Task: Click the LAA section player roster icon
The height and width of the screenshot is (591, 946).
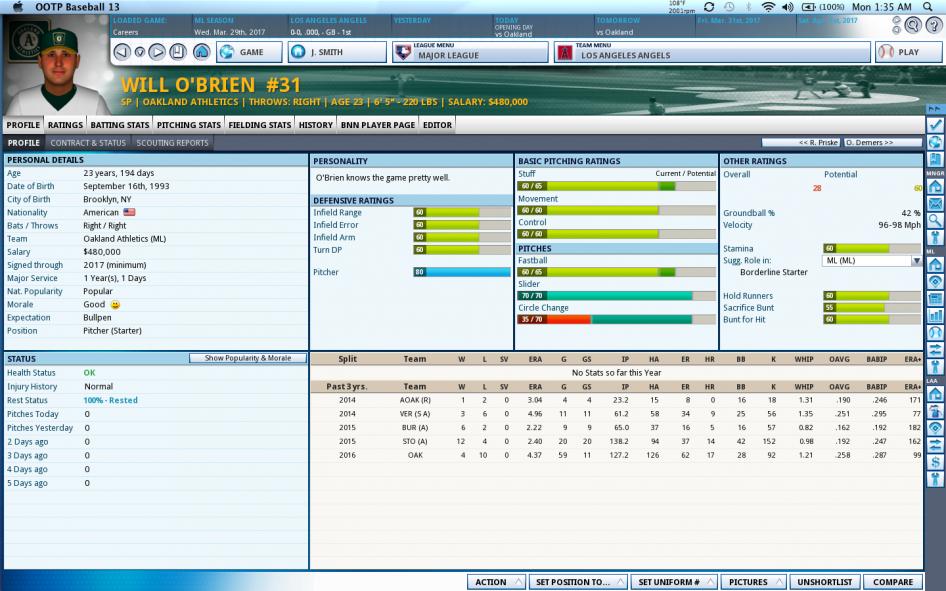Action: [x=935, y=411]
